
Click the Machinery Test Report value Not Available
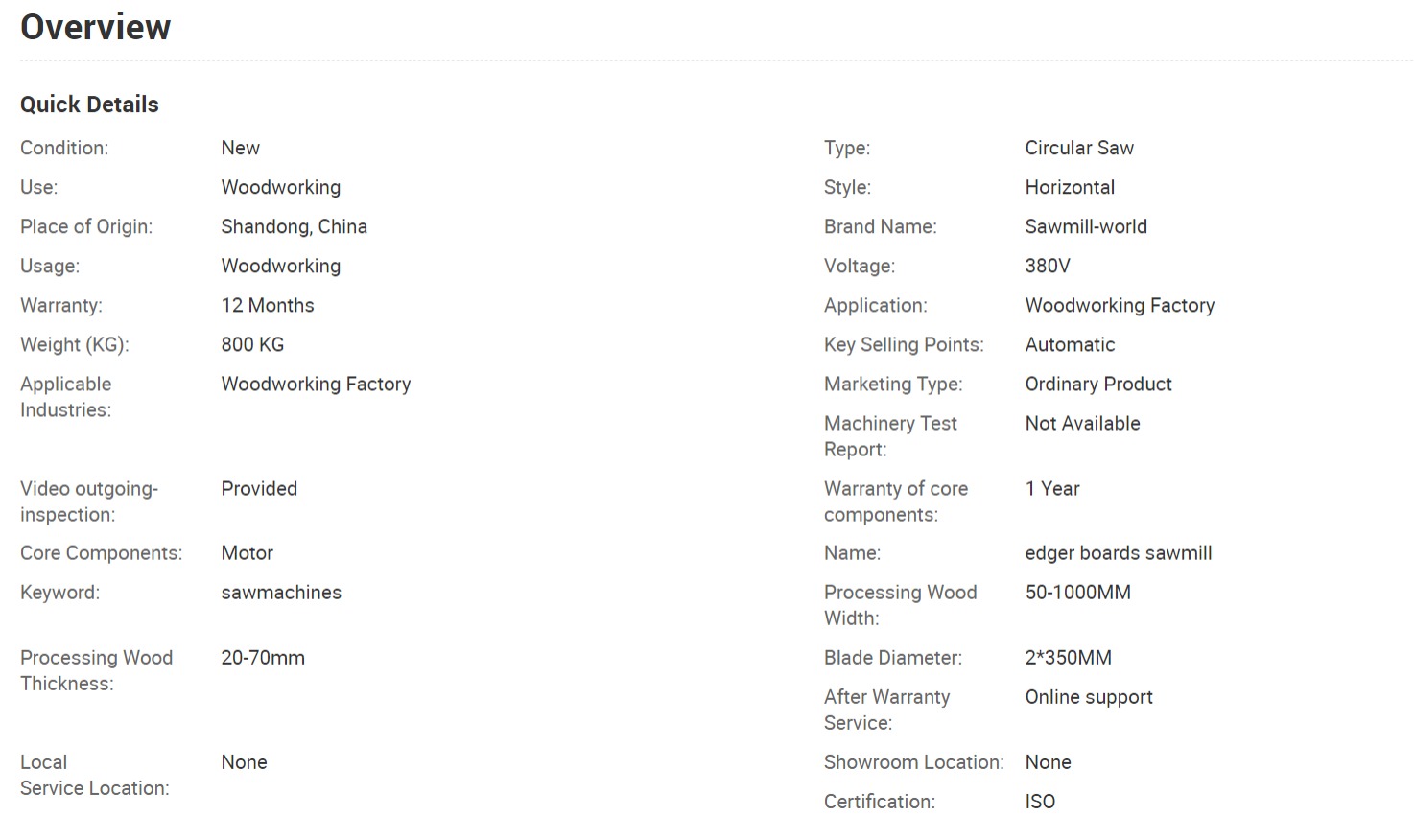click(1082, 424)
